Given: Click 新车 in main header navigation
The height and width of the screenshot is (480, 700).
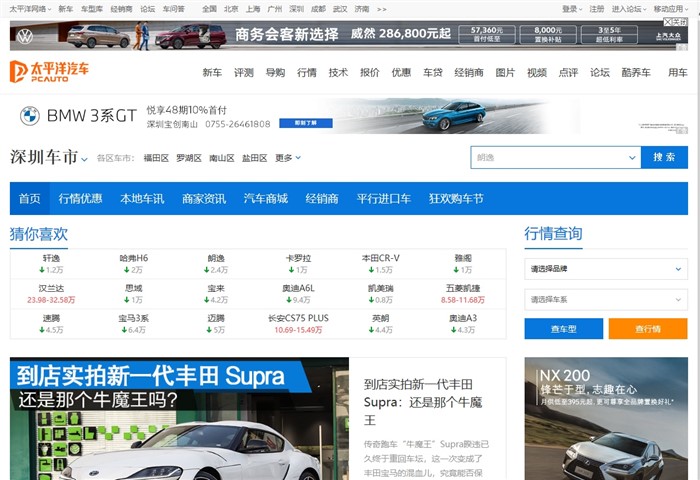Looking at the screenshot, I should pos(212,72).
